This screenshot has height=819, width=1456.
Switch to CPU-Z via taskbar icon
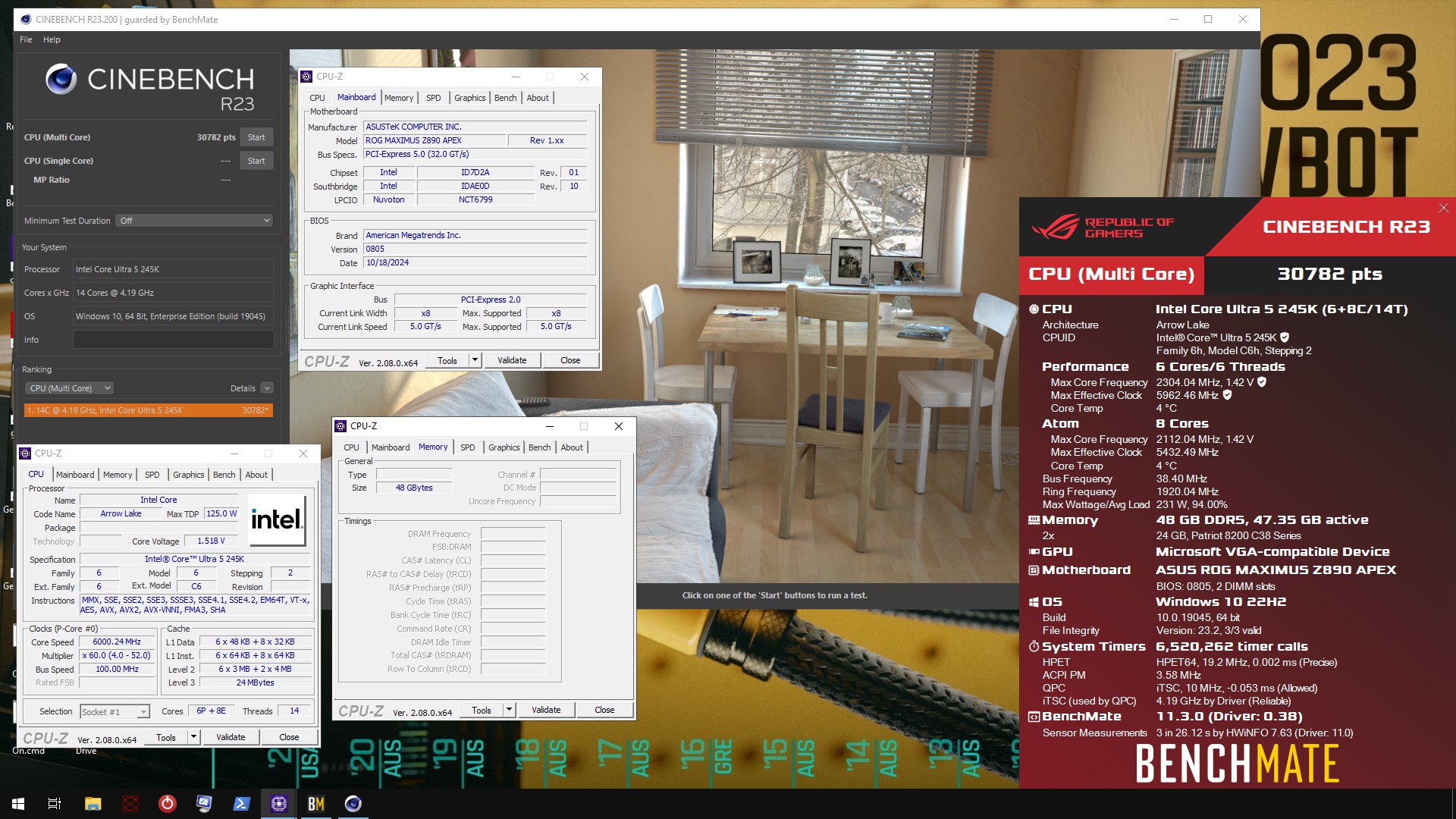(278, 804)
